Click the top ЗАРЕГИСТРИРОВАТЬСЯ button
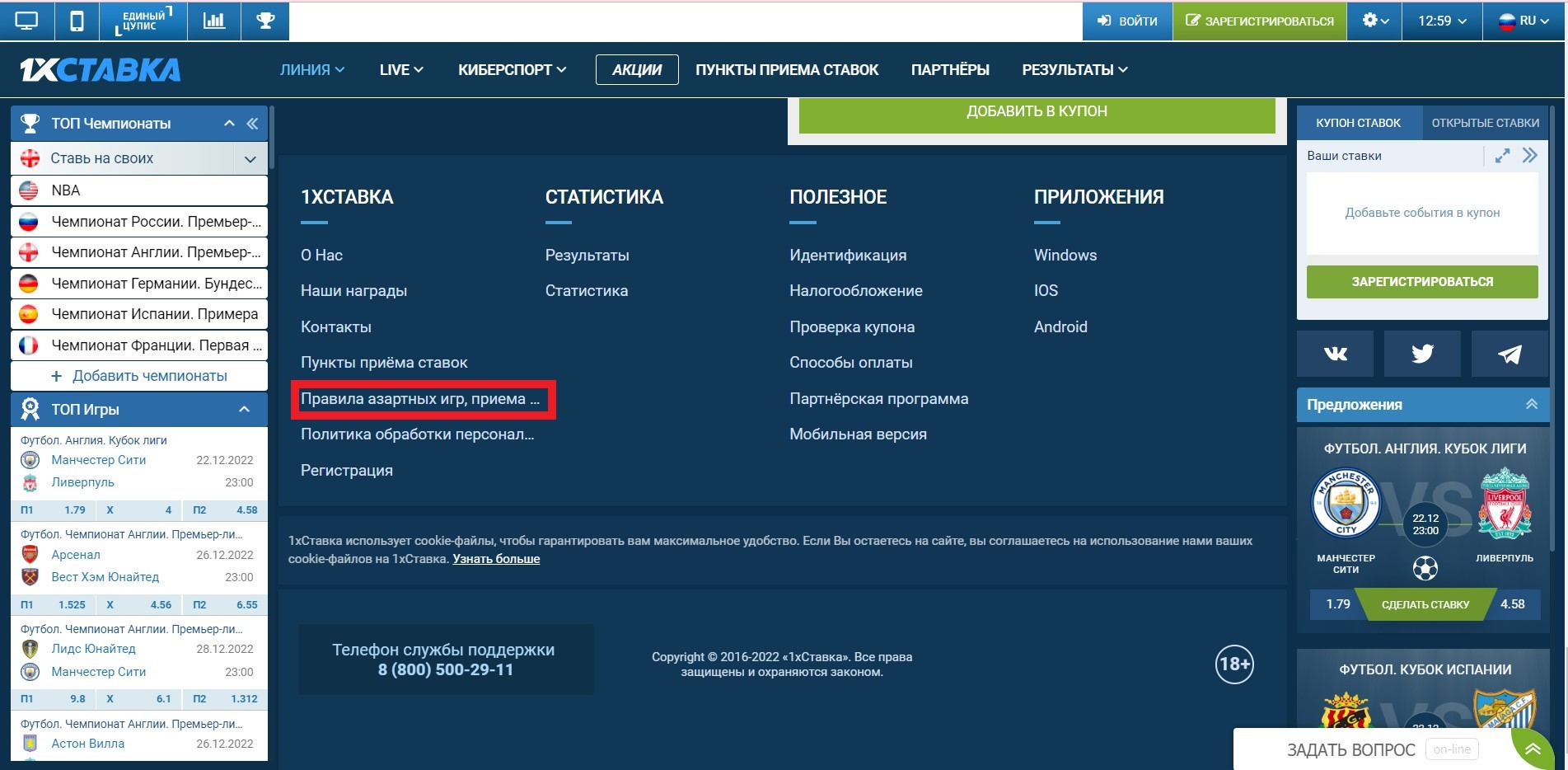The image size is (1568, 770). pyautogui.click(x=1260, y=21)
